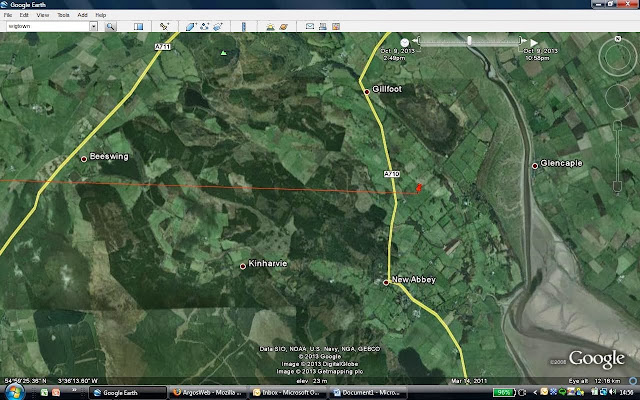Show the ruler tool
640x400 pixels.
click(x=244, y=27)
